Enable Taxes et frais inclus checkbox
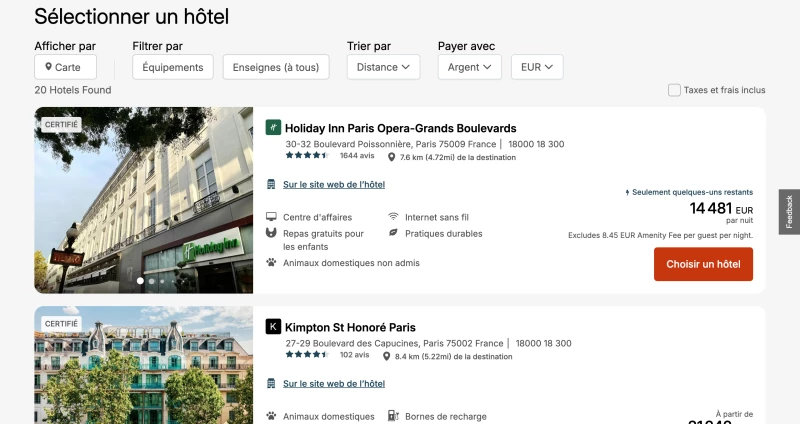This screenshot has height=424, width=800. coord(674,90)
